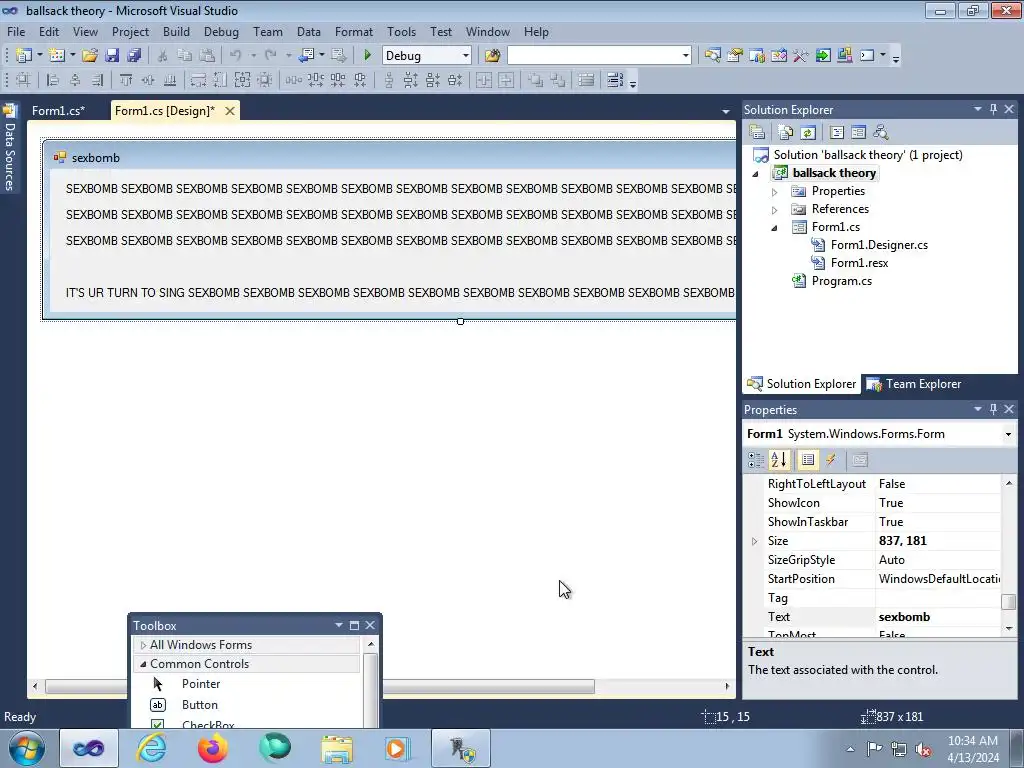Click the Toolbox wrench-and-hammer toolbar icon
1024x768 pixels.
[x=801, y=56]
